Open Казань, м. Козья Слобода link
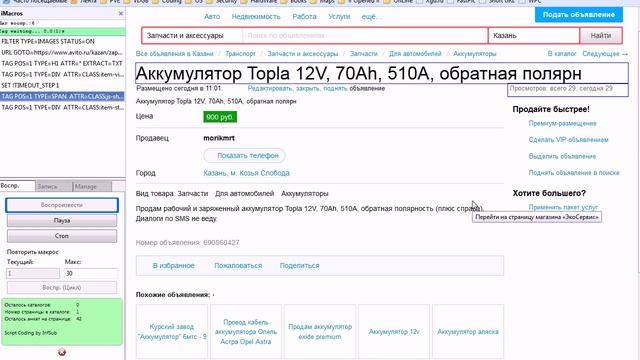Viewport: 640px width, 360px height. point(247,173)
